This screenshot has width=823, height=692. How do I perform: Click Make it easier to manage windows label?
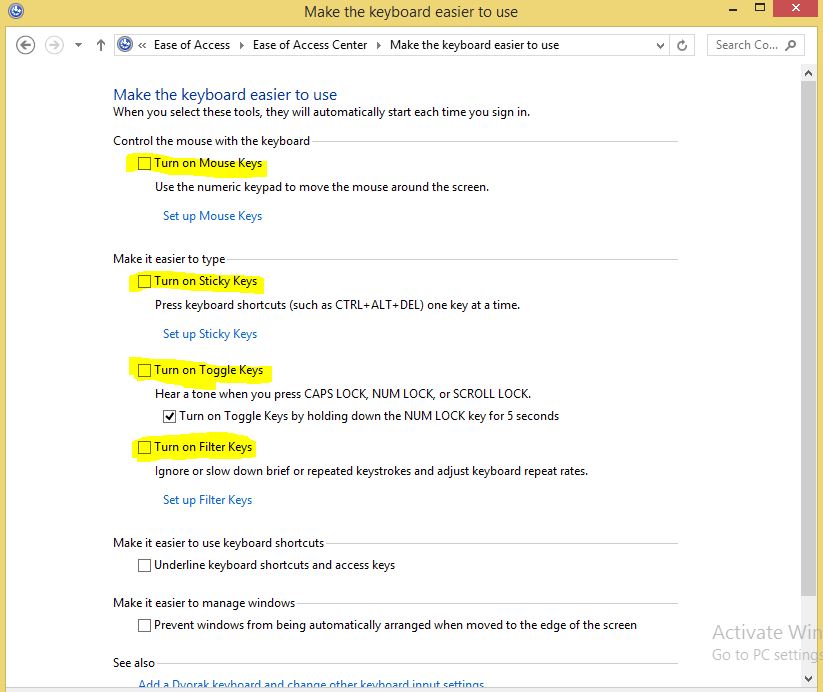tap(204, 603)
